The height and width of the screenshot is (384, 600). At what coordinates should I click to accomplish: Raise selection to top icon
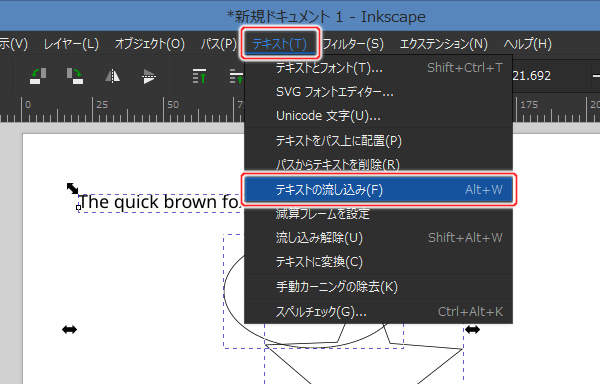199,76
